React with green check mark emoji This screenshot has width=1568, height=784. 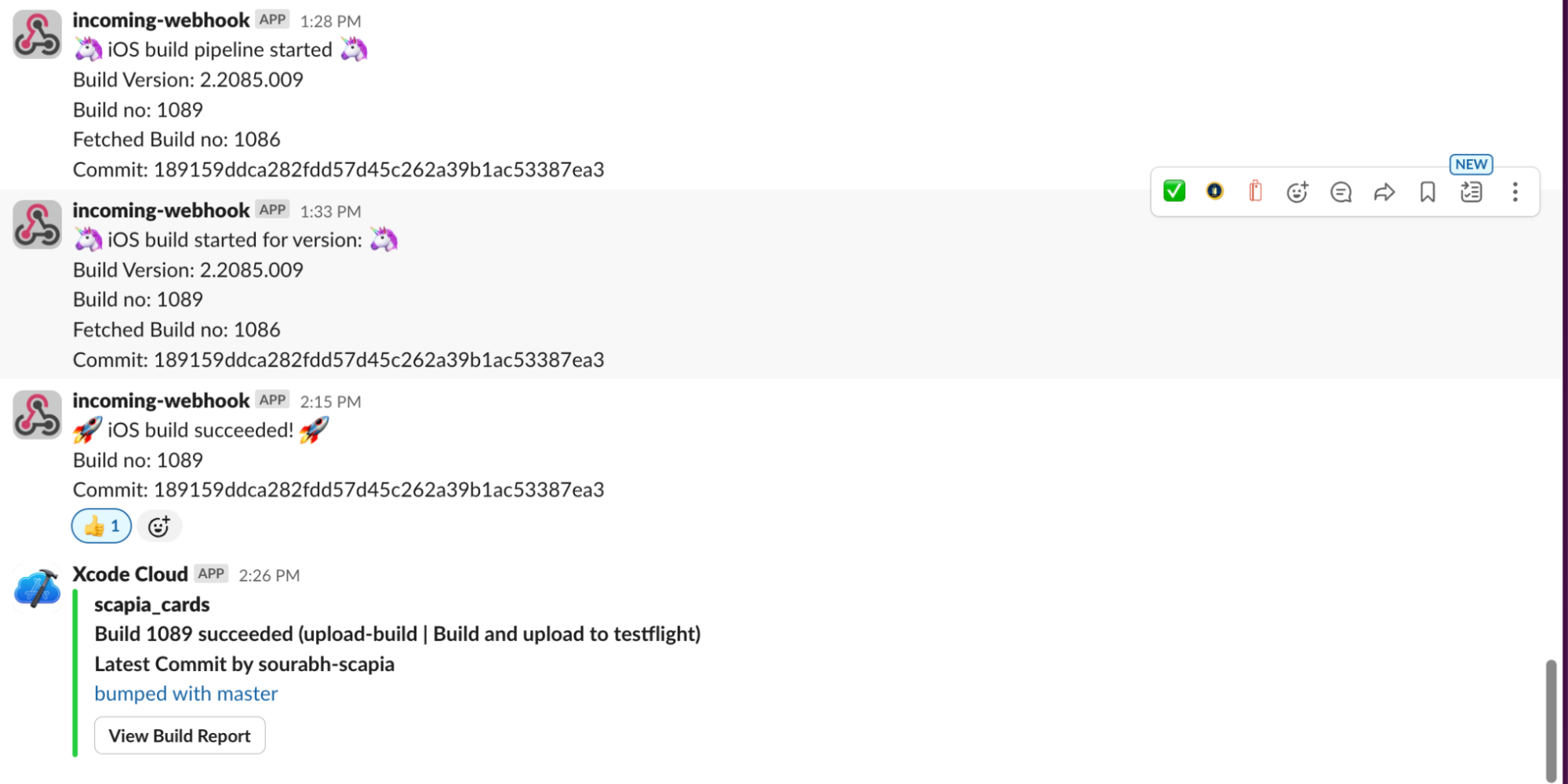(x=1173, y=191)
